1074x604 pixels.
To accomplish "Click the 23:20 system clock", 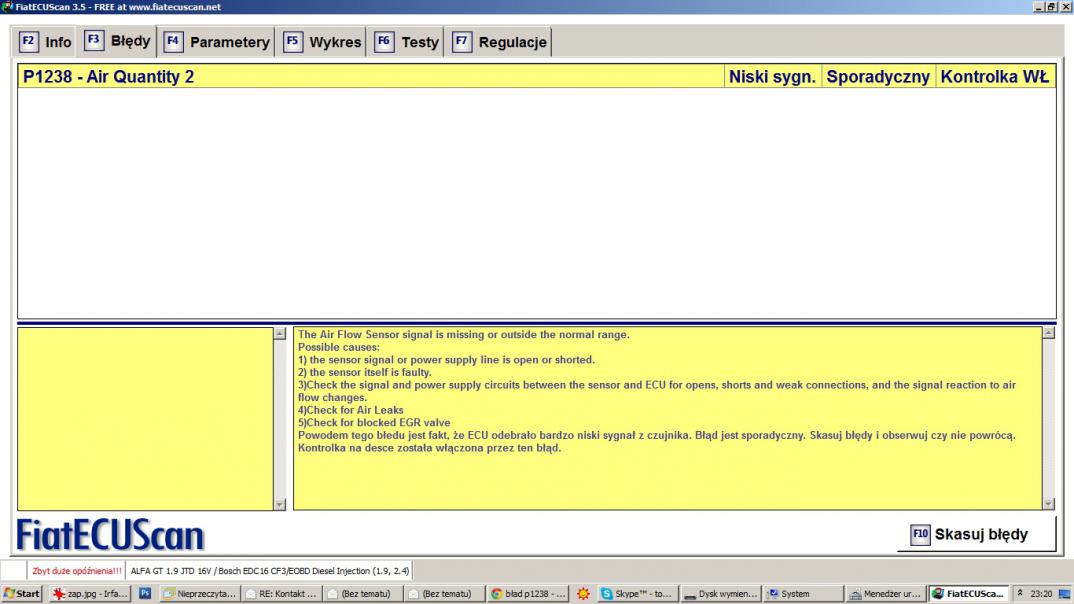I will point(1041,594).
